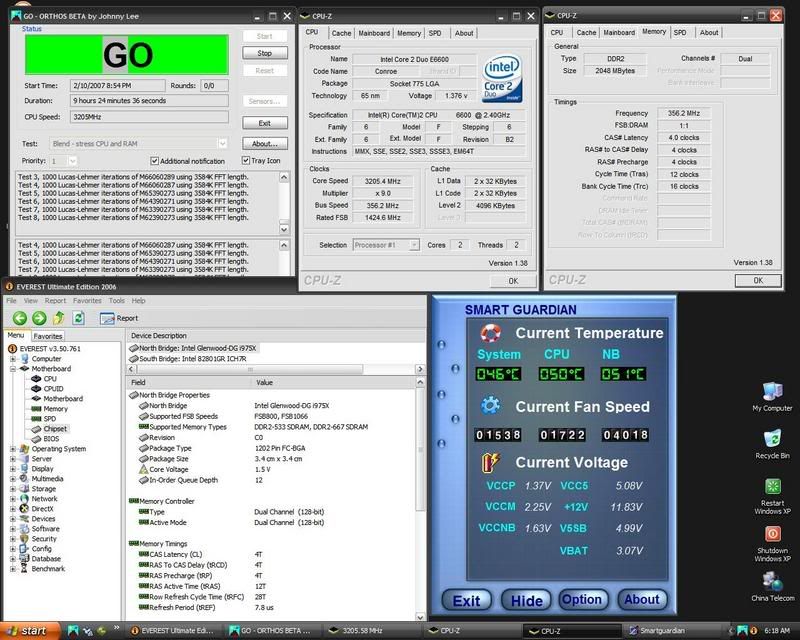This screenshot has height=640, width=800.
Task: Open the Favorites menu in EVEREST
Action: tap(86, 300)
